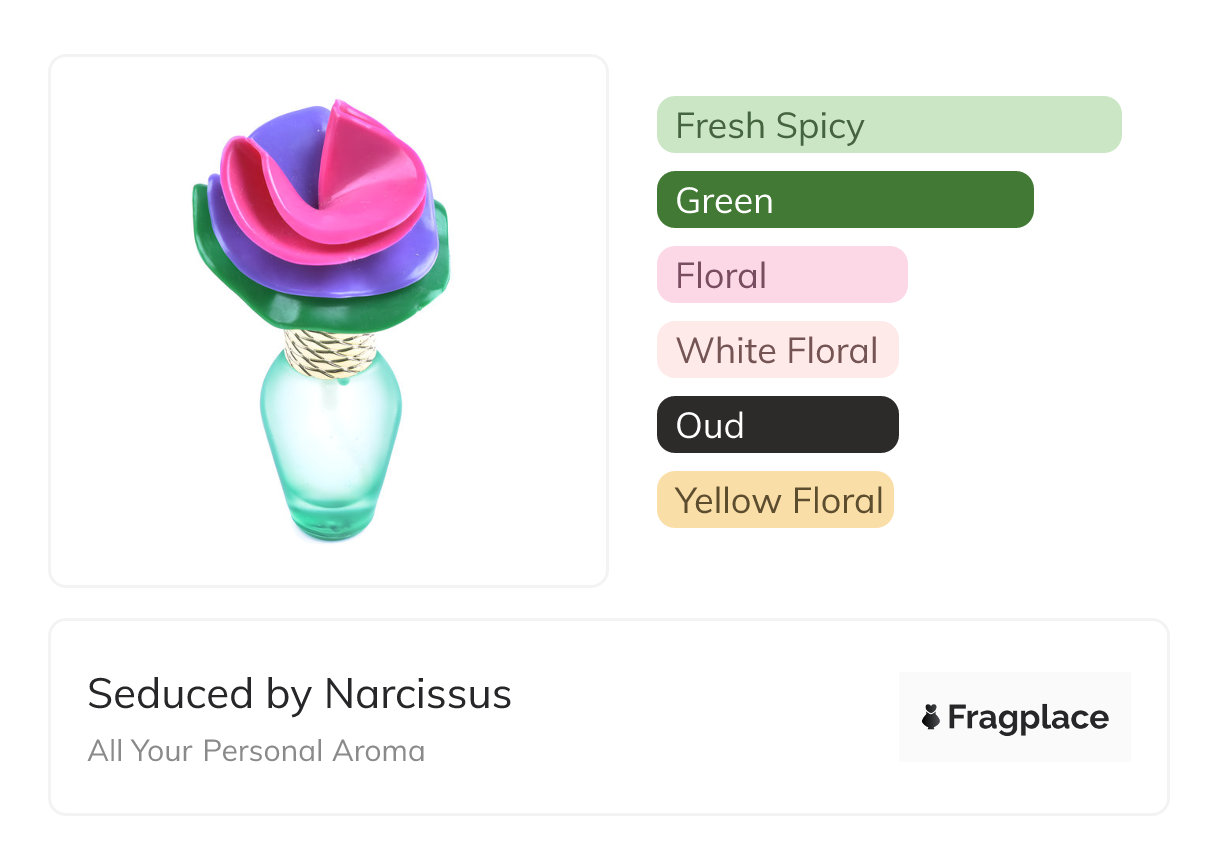Click the All Your Personal Aroma subtitle

point(256,751)
